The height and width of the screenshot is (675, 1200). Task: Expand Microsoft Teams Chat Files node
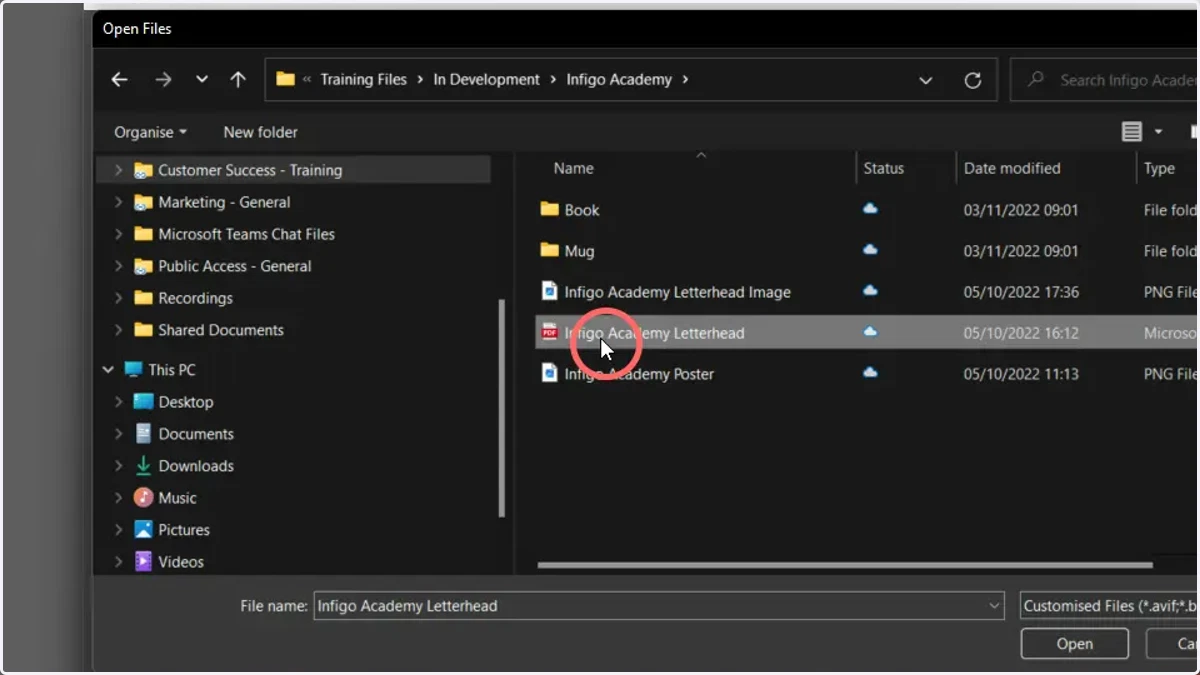118,234
